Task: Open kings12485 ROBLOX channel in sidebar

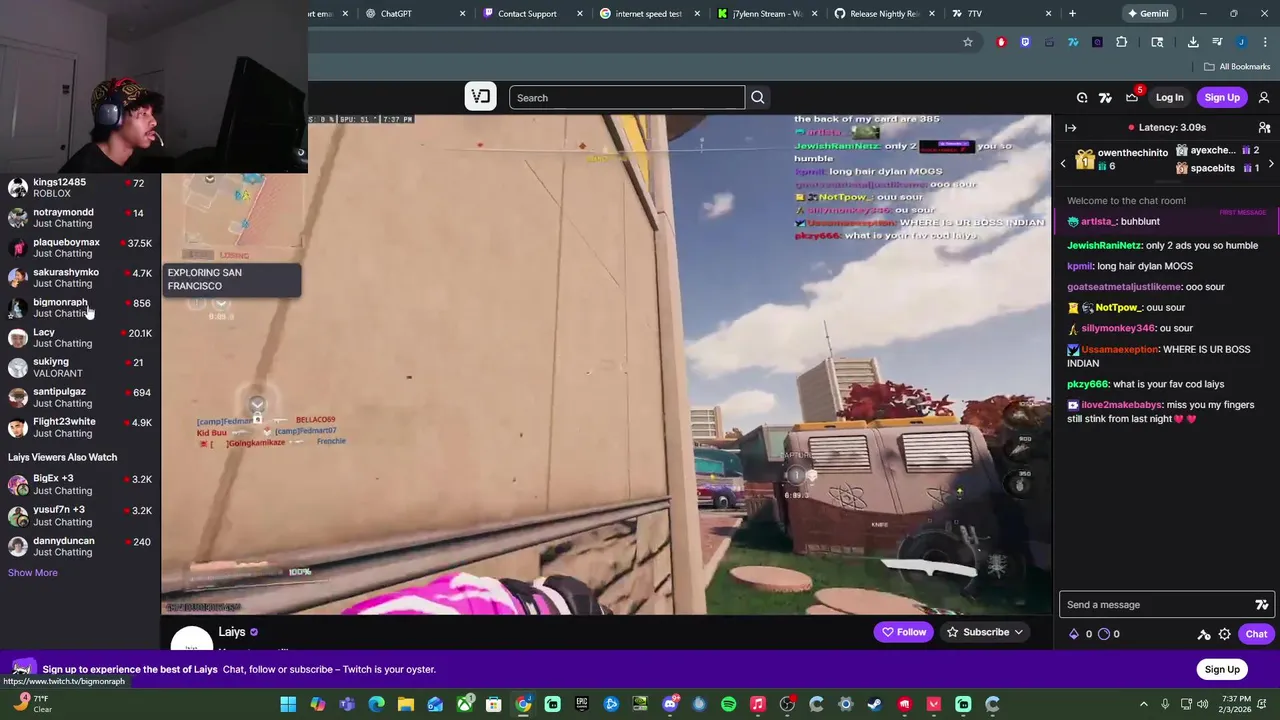Action: coord(80,188)
